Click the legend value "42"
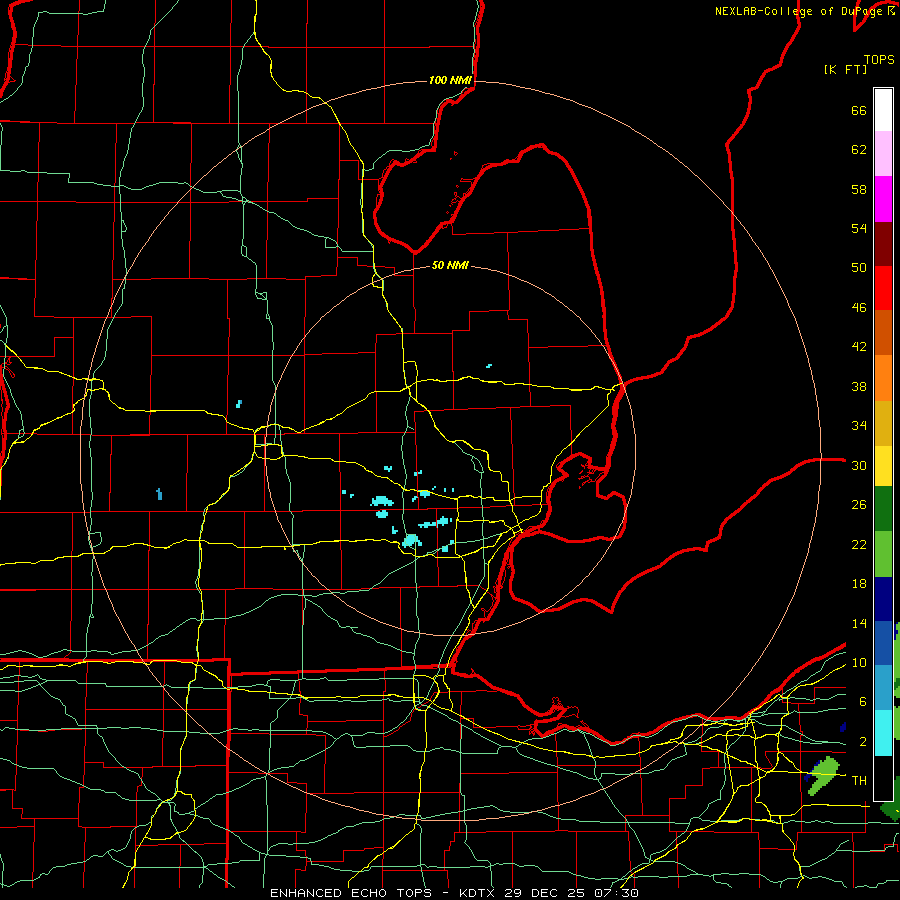Screen dimensions: 900x900 coord(859,347)
